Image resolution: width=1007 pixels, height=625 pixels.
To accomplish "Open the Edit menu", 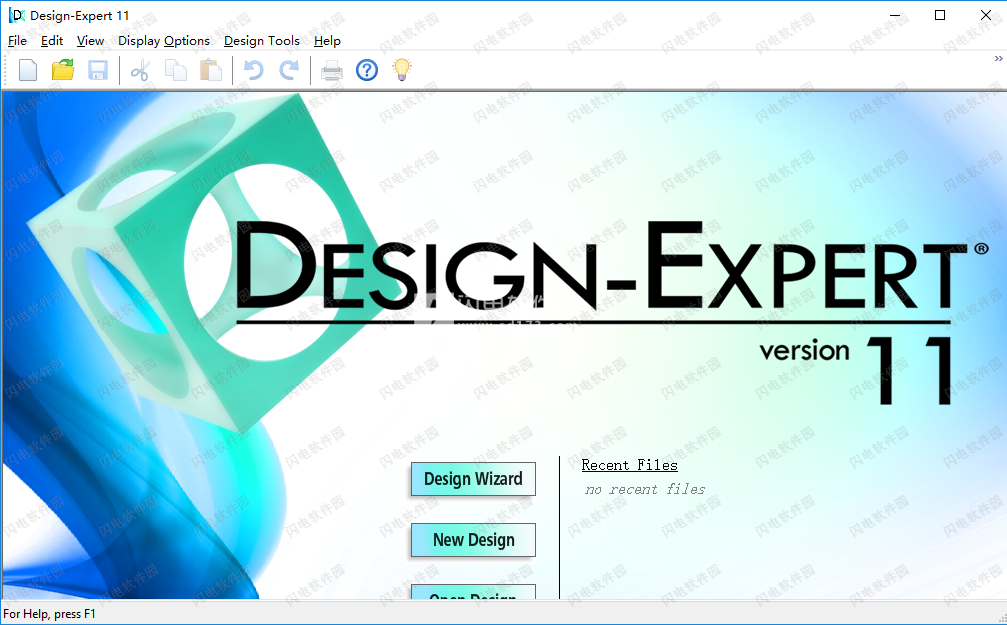I will point(52,41).
